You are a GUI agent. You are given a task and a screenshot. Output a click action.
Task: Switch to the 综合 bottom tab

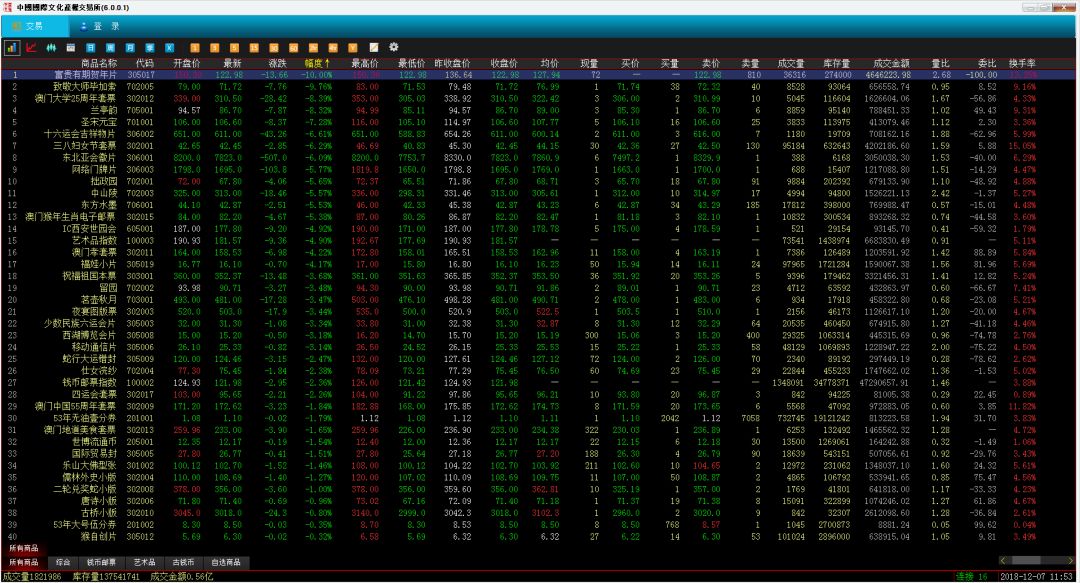coord(63,562)
